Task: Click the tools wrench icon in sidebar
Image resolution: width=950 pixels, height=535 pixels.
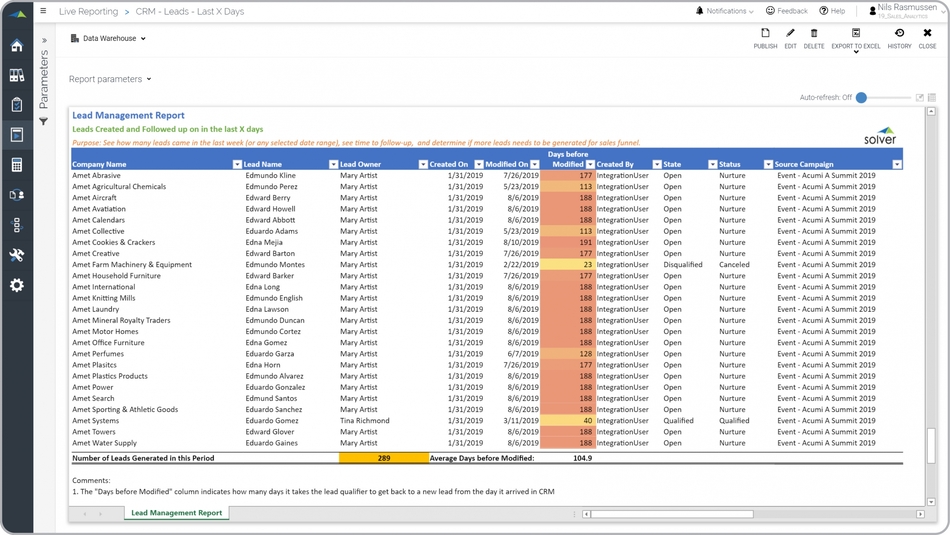Action: 17,255
